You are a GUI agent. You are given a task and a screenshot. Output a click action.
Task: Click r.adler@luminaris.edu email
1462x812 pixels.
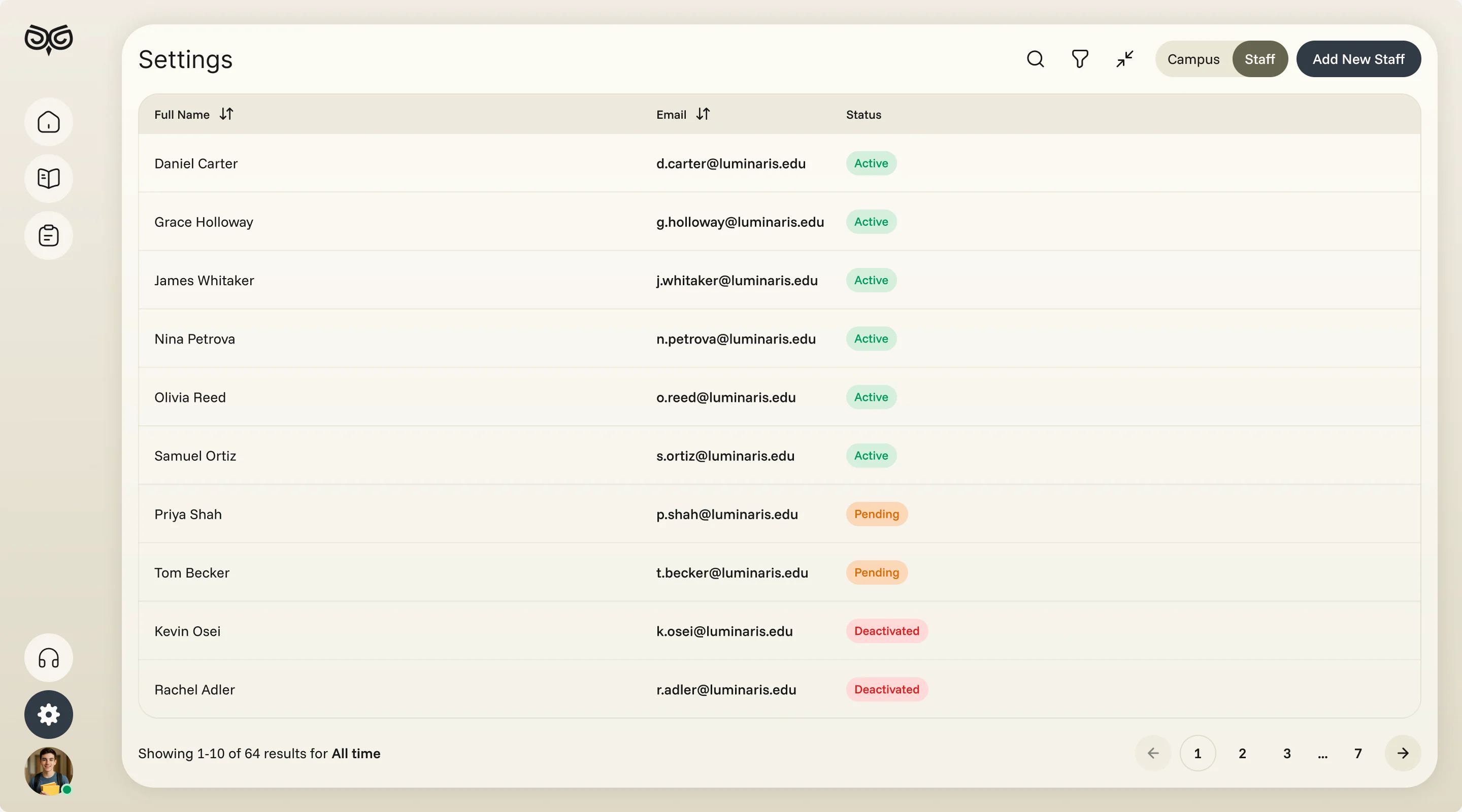[x=726, y=689]
